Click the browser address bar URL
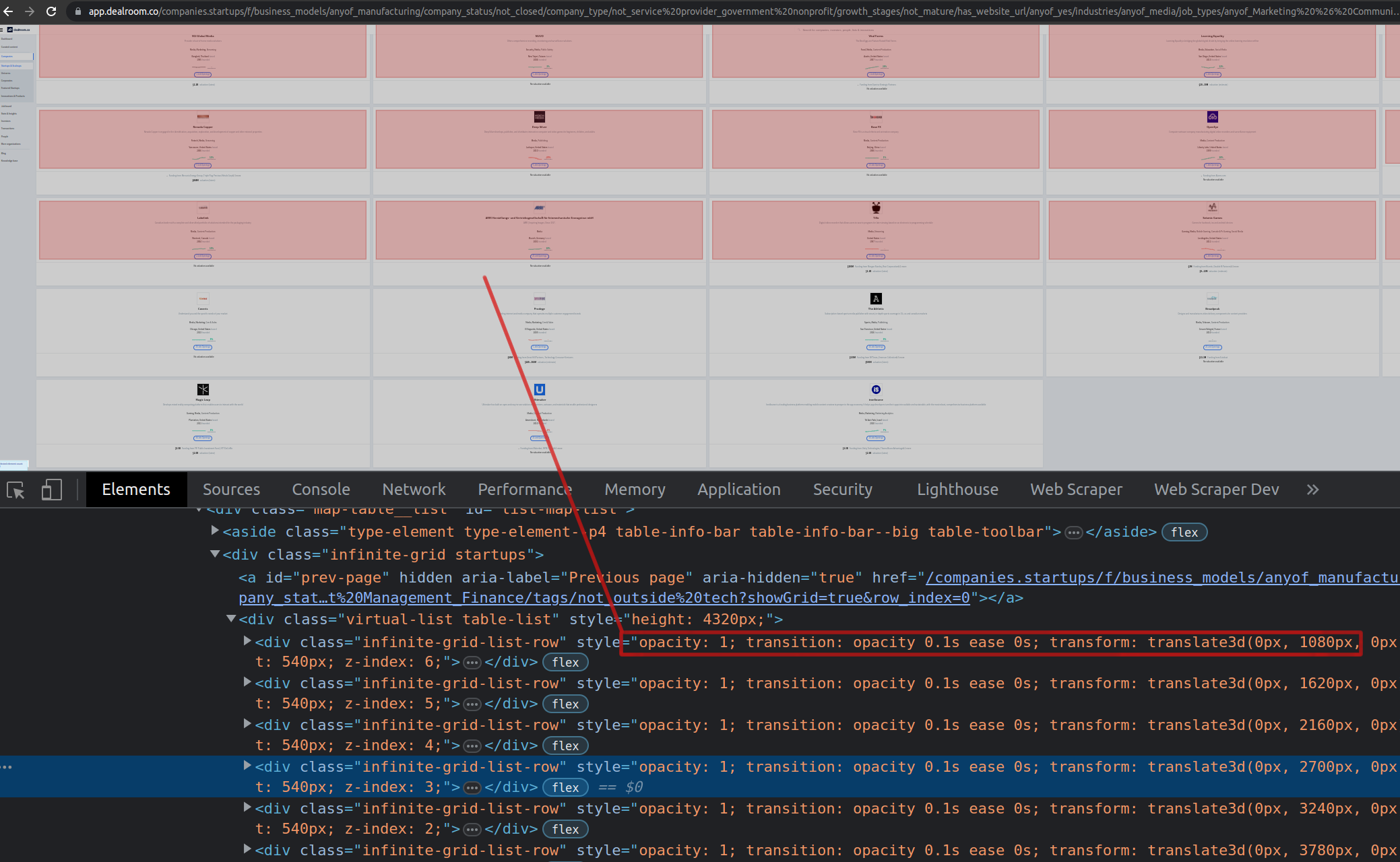The height and width of the screenshot is (862, 1400). pos(674,11)
